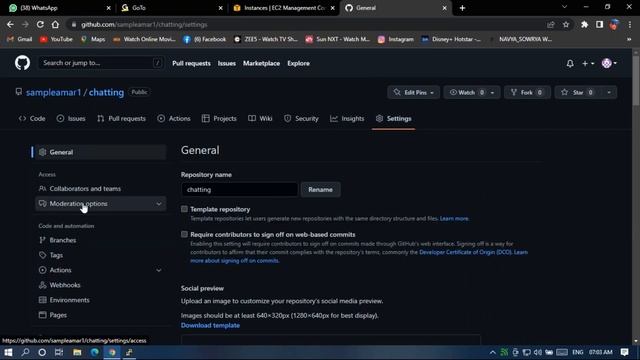Open Branches settings
The height and width of the screenshot is (360, 640).
[x=100, y=240]
